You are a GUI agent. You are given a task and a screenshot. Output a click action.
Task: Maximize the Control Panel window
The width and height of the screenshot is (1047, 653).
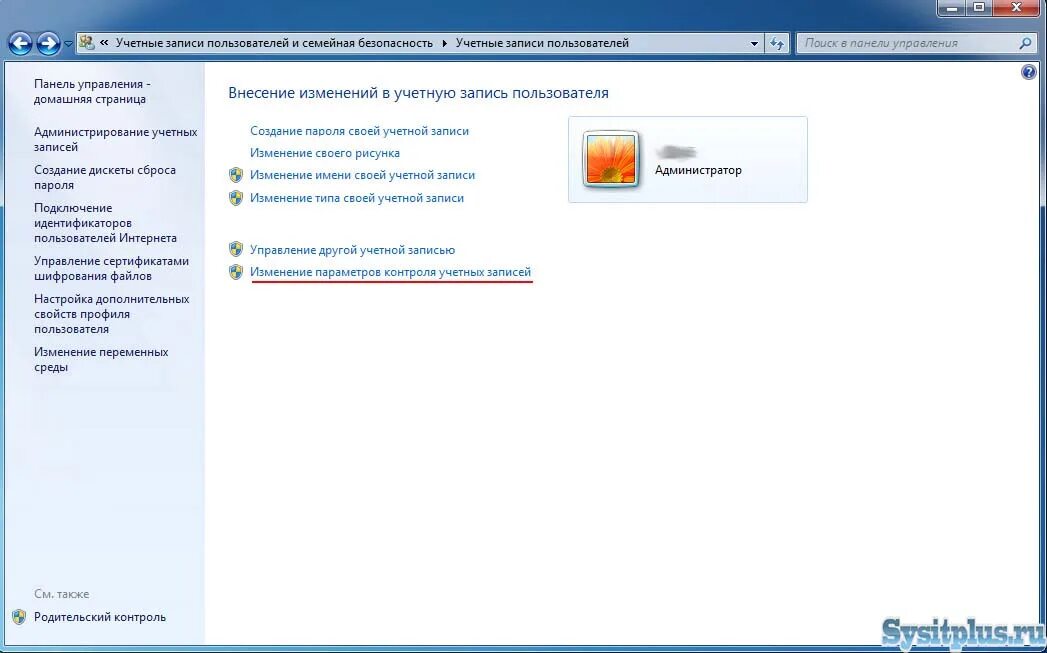click(x=980, y=8)
